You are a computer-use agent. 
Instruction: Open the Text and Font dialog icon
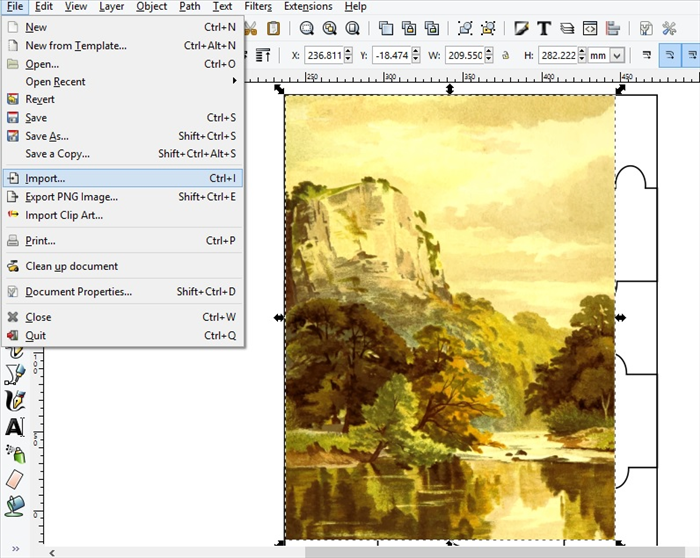pos(544,29)
